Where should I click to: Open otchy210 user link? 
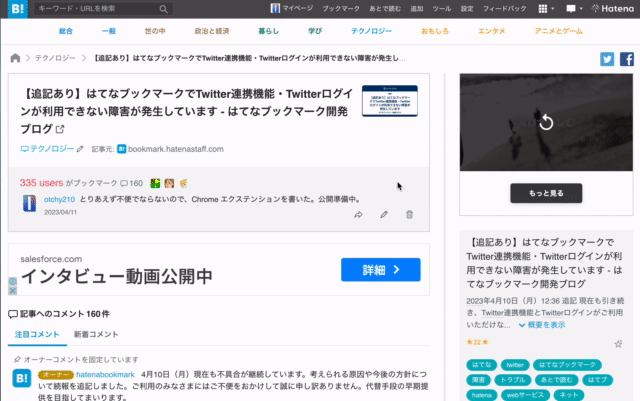(60, 199)
